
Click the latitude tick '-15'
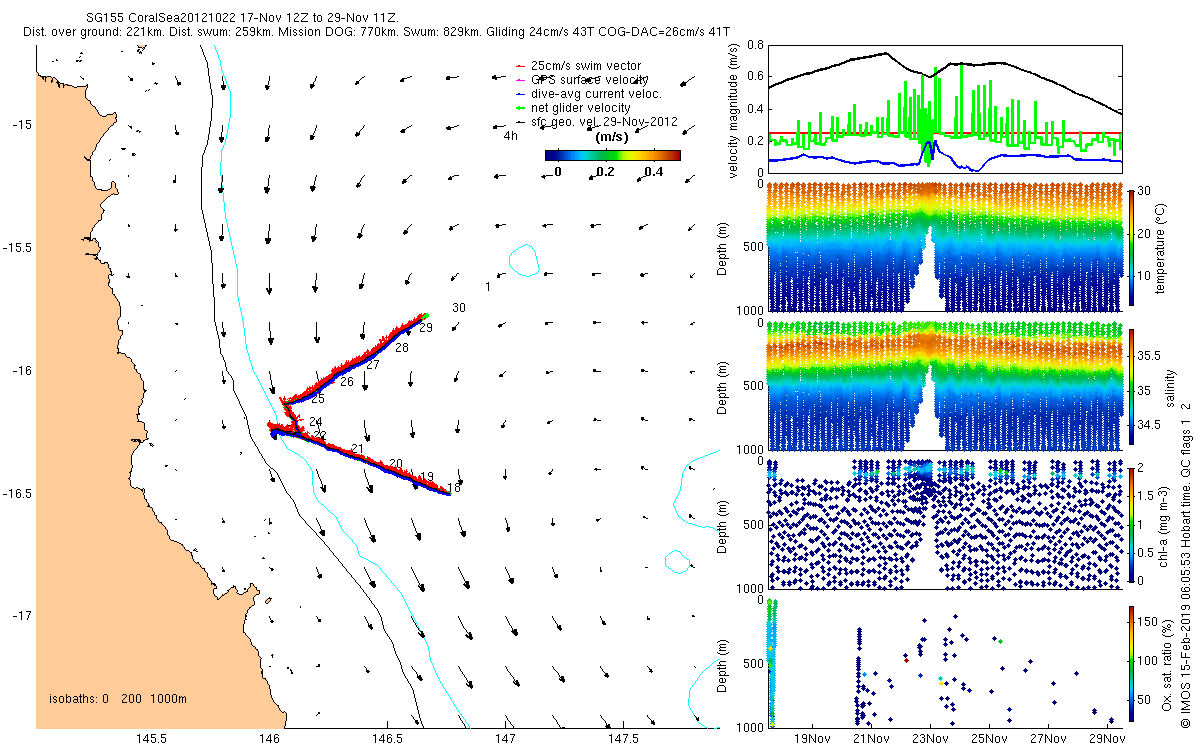click(x=22, y=124)
